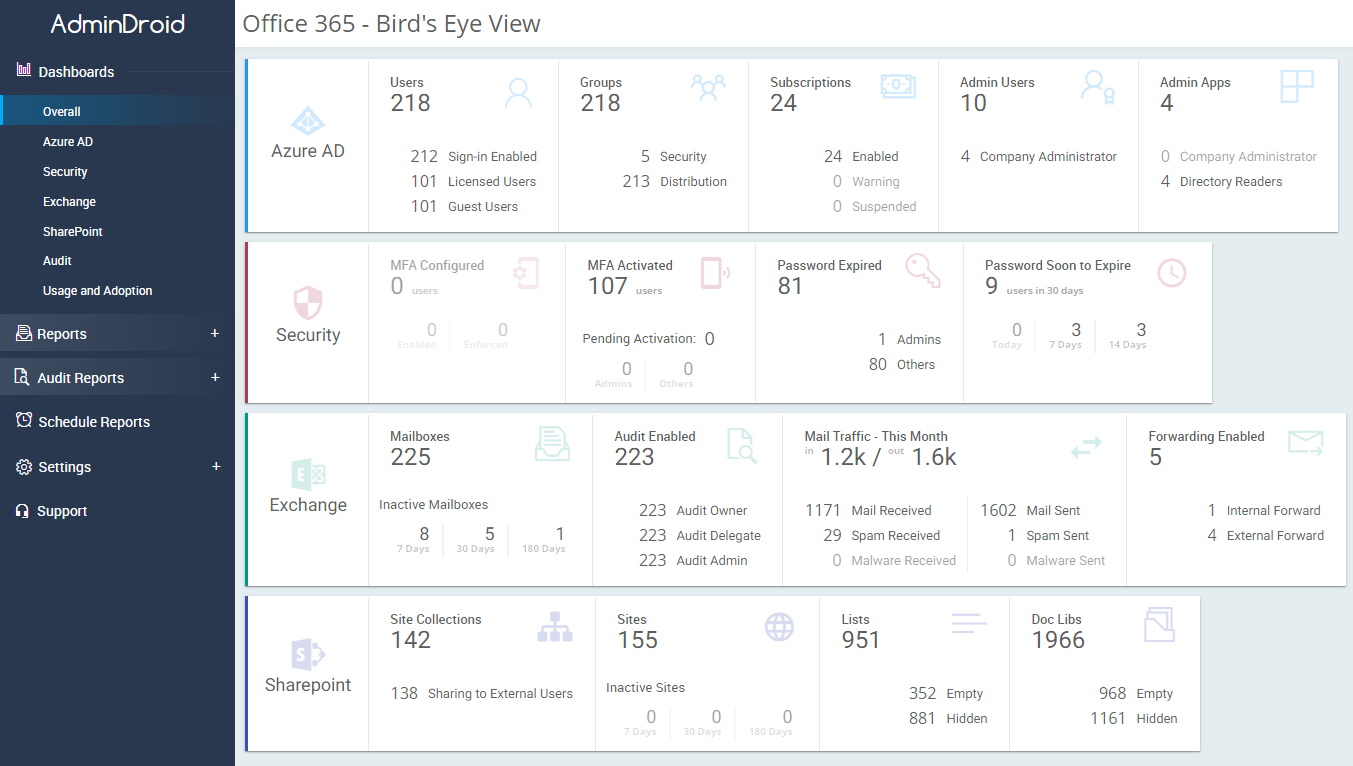
Task: Click the Mailboxes inbox tray icon
Action: (552, 443)
